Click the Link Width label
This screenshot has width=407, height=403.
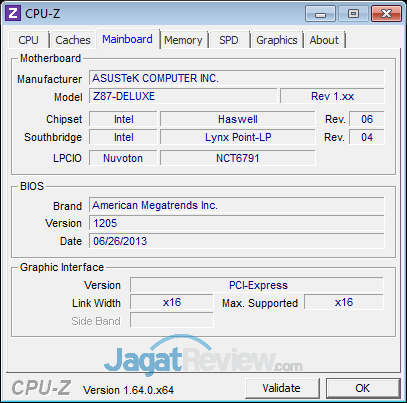pyautogui.click(x=96, y=303)
